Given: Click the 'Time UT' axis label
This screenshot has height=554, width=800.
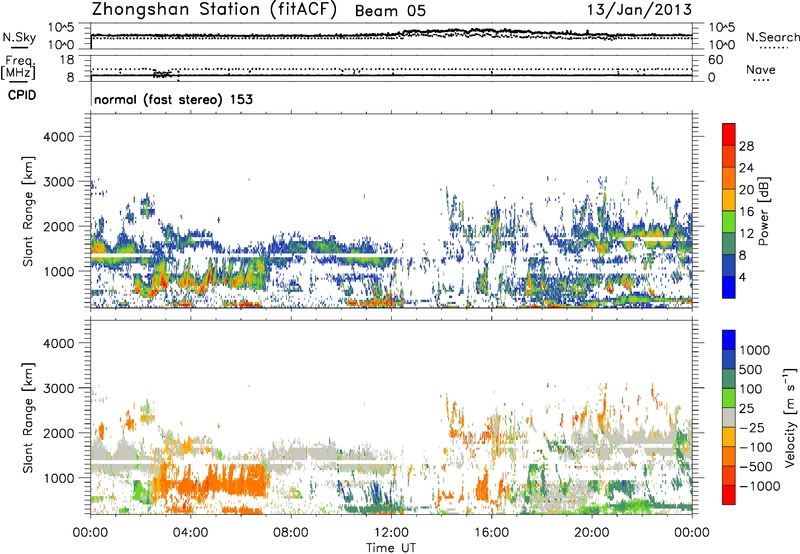Looking at the screenshot, I should tap(391, 547).
